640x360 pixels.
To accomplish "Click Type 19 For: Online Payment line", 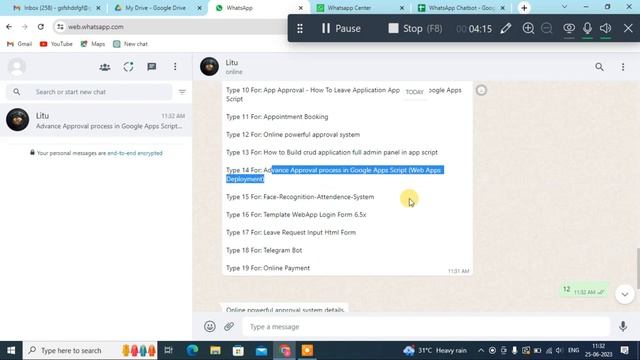I will (x=268, y=268).
